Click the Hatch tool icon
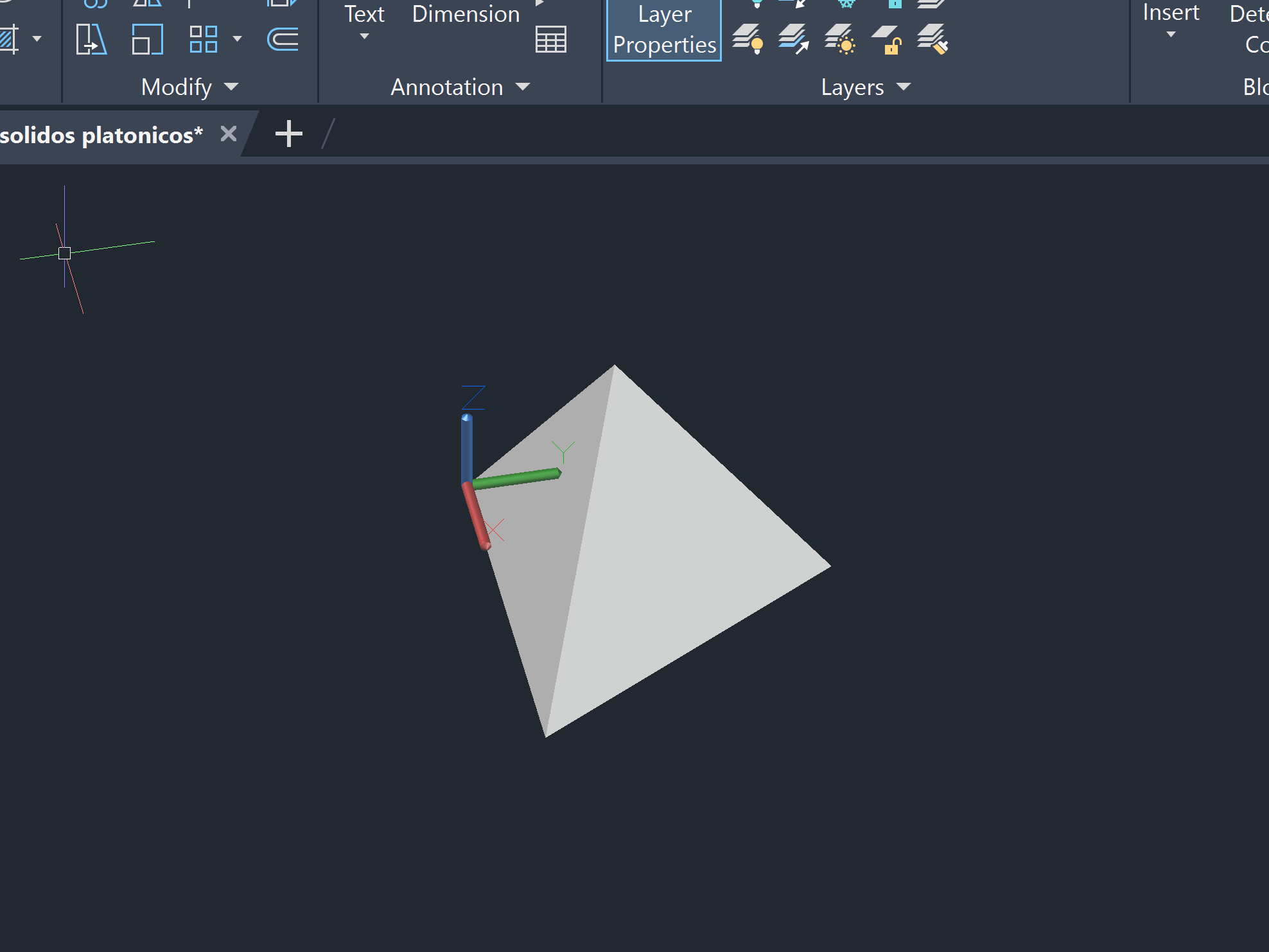 (x=9, y=39)
